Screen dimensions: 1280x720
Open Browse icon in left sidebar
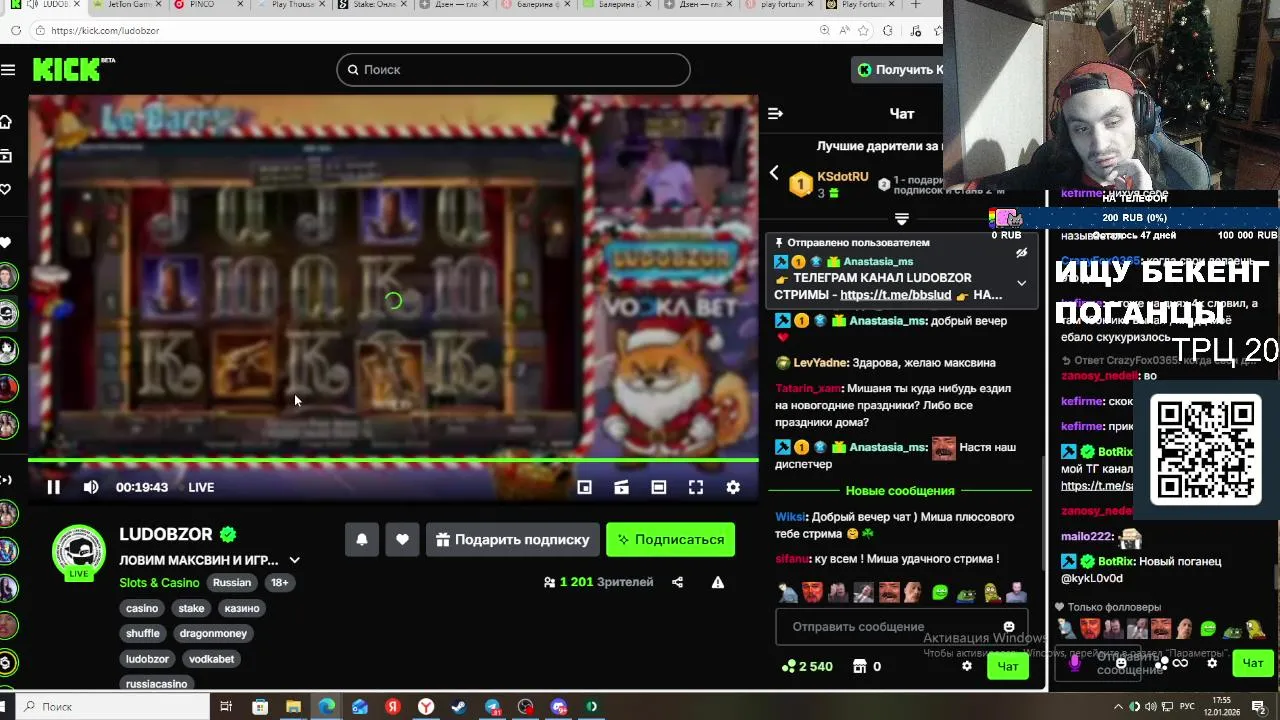tap(5, 155)
